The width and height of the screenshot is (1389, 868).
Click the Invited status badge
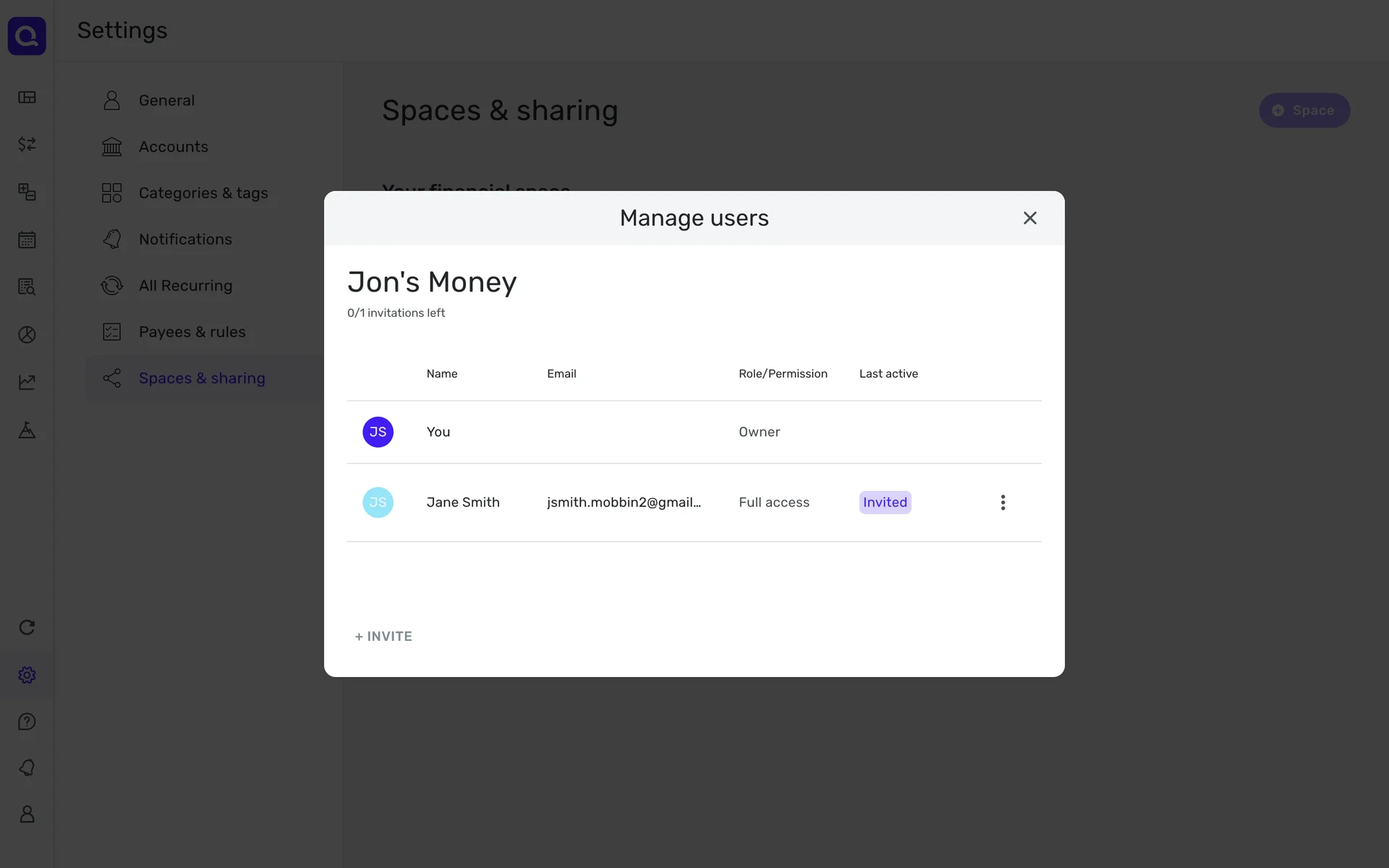885,503
